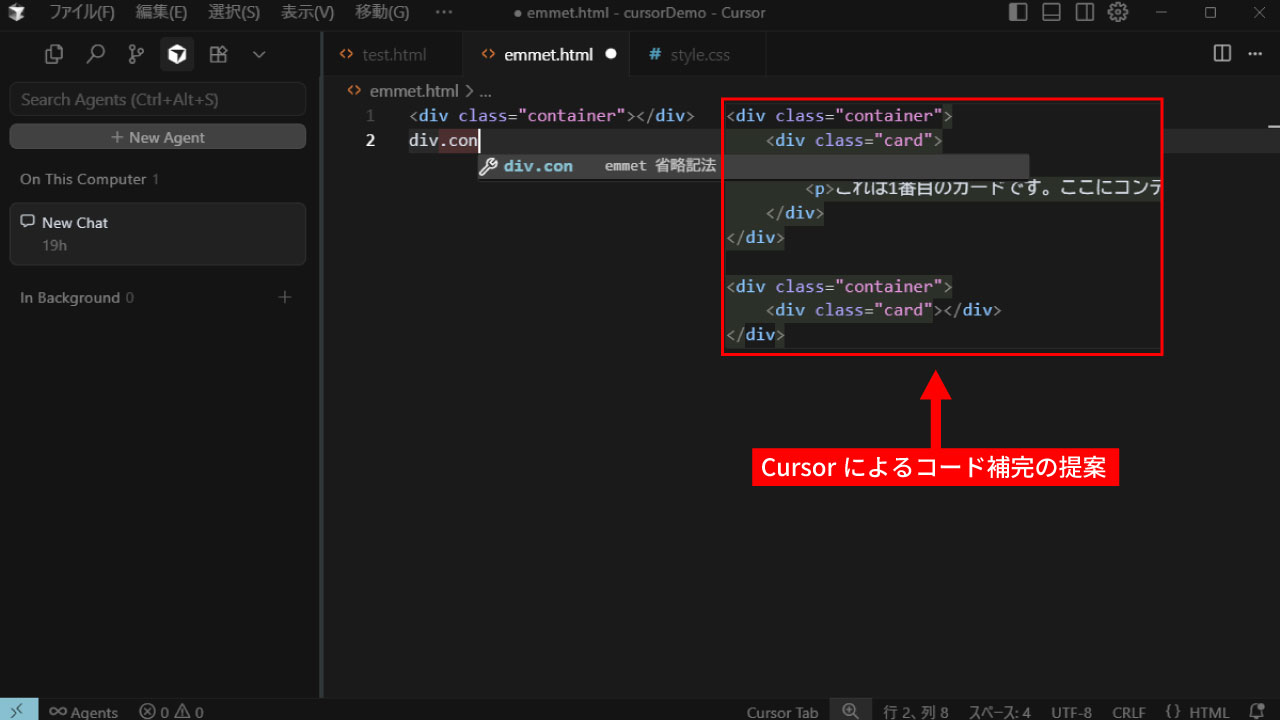Switch to the emmet.html tab

click(548, 55)
